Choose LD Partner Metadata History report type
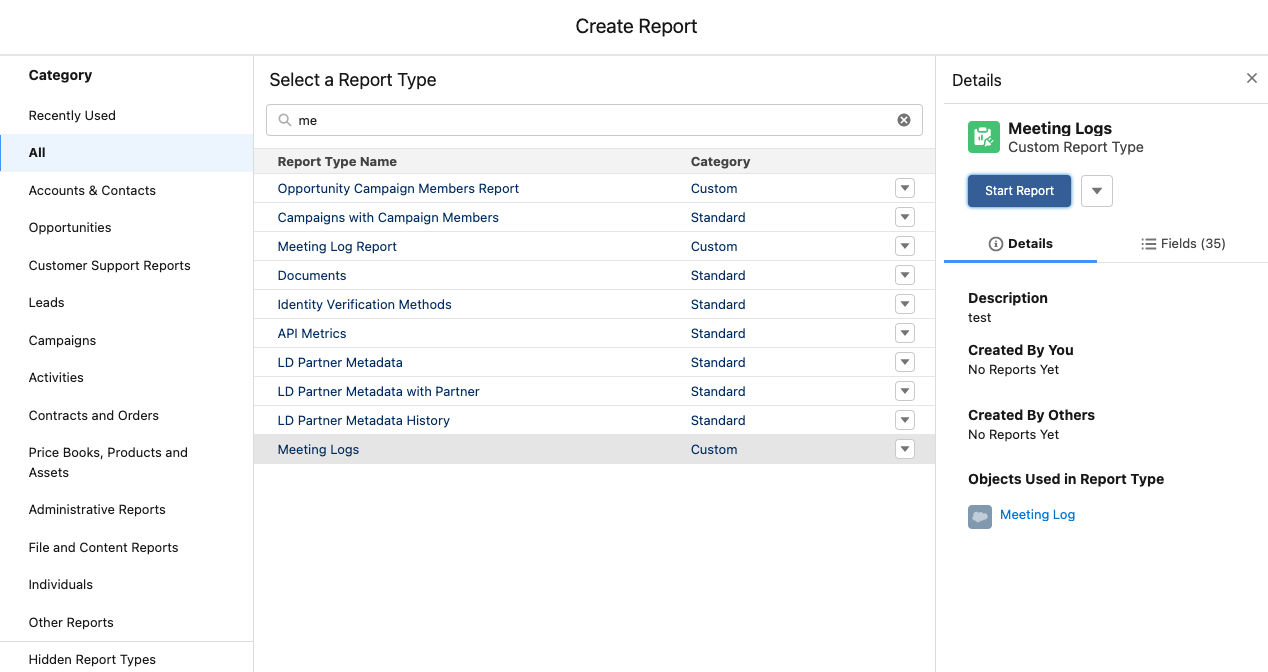This screenshot has height=672, width=1268. pos(363,420)
